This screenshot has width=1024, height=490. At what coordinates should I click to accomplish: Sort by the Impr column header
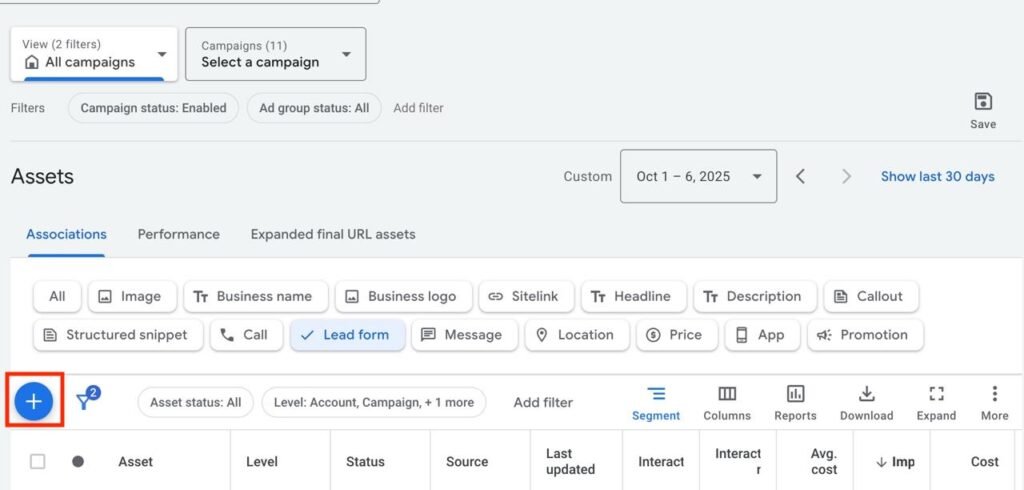click(895, 461)
